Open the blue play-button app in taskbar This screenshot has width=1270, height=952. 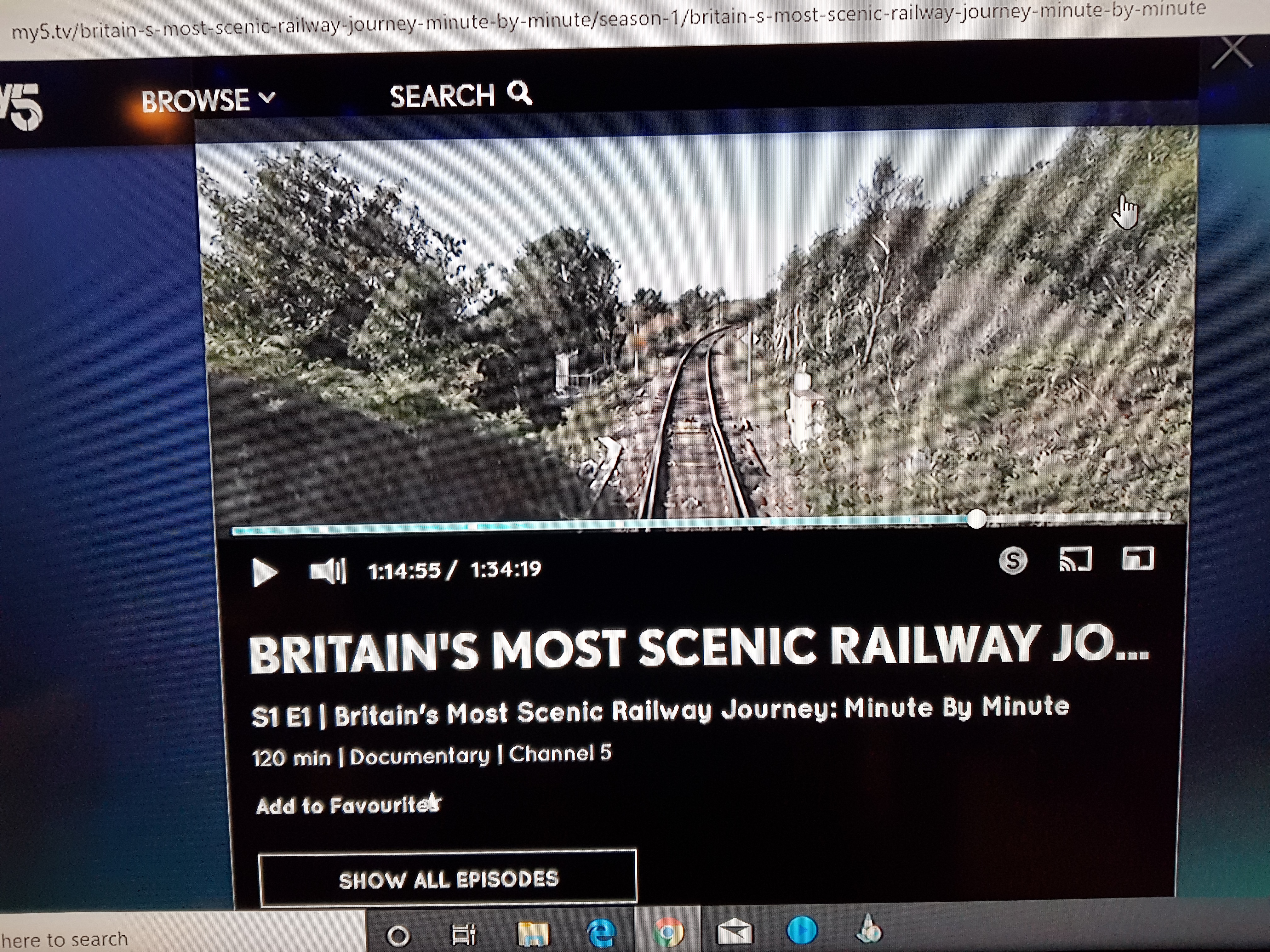pos(802,930)
